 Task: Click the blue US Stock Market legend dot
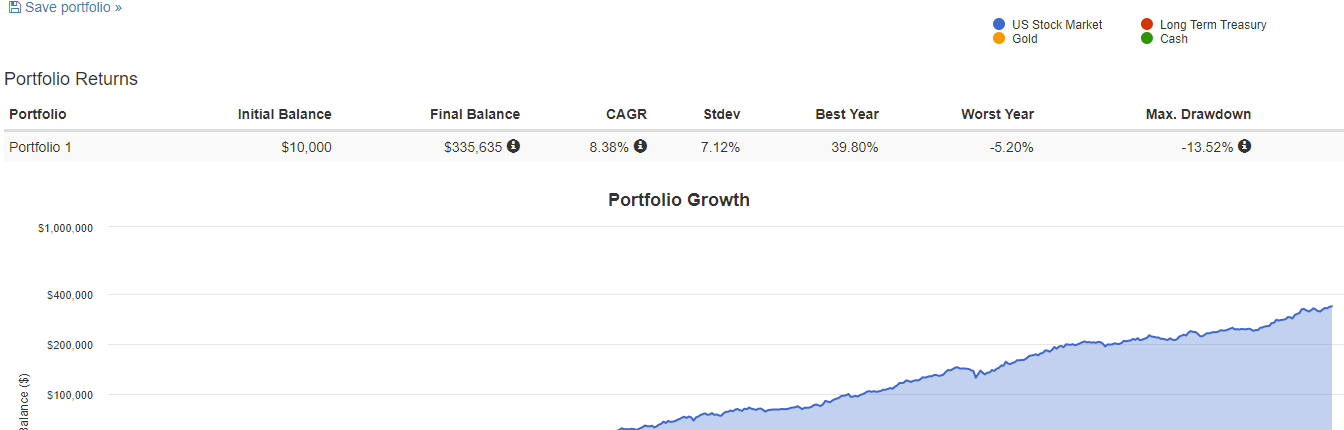click(x=999, y=25)
